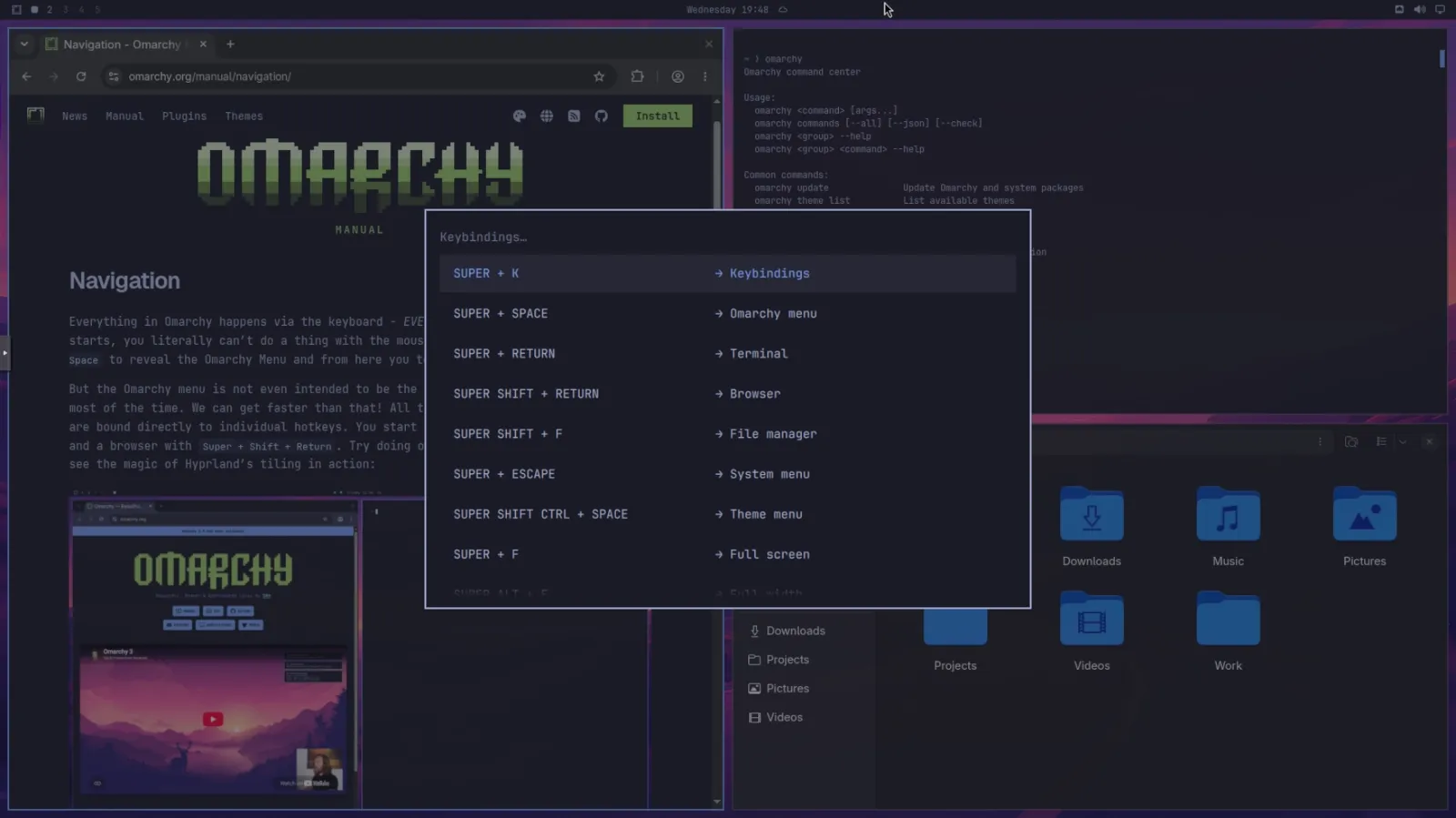Screen dimensions: 1456x818
Task: Select the File manager keybinding row
Action: pos(727,434)
